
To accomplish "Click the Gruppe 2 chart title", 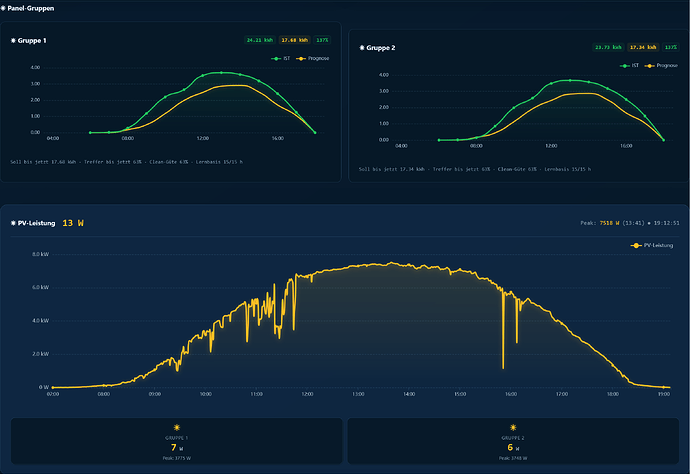I will pos(381,48).
